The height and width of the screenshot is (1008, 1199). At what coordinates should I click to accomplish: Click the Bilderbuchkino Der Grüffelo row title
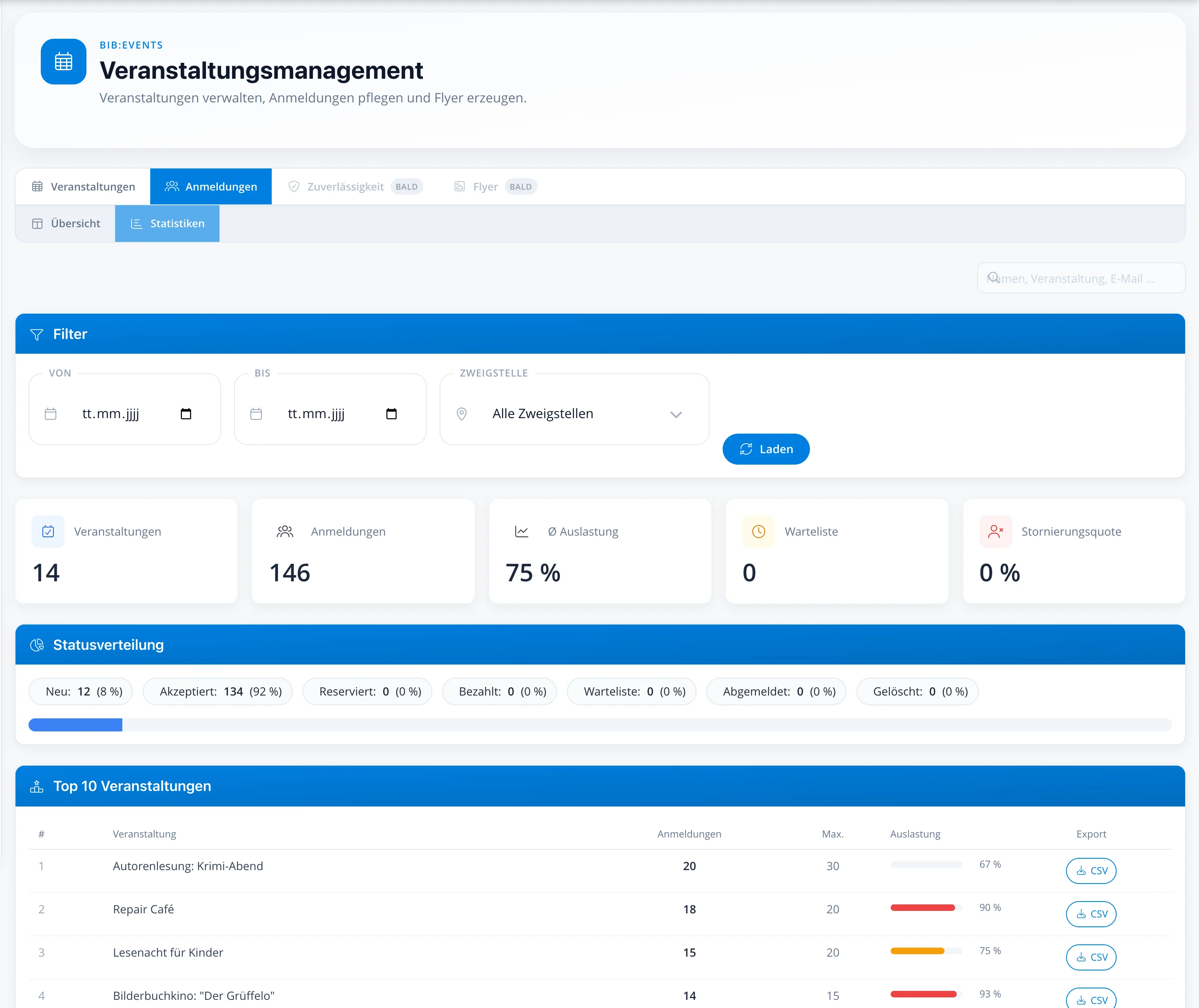click(x=194, y=995)
